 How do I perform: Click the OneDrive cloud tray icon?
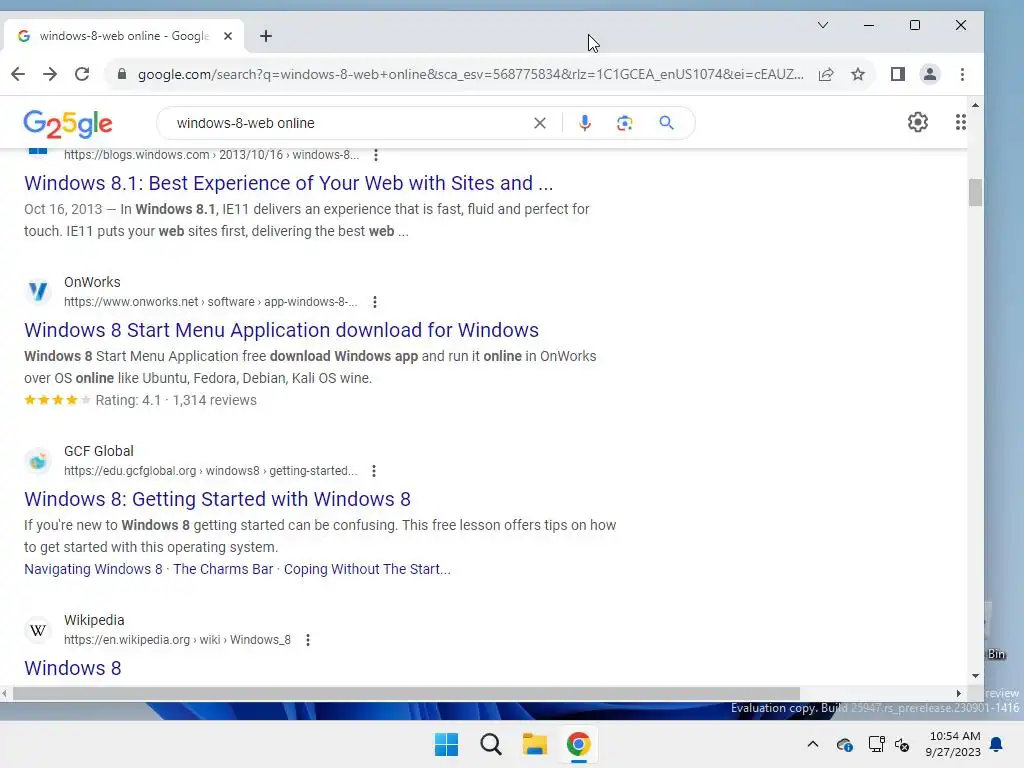(x=844, y=744)
